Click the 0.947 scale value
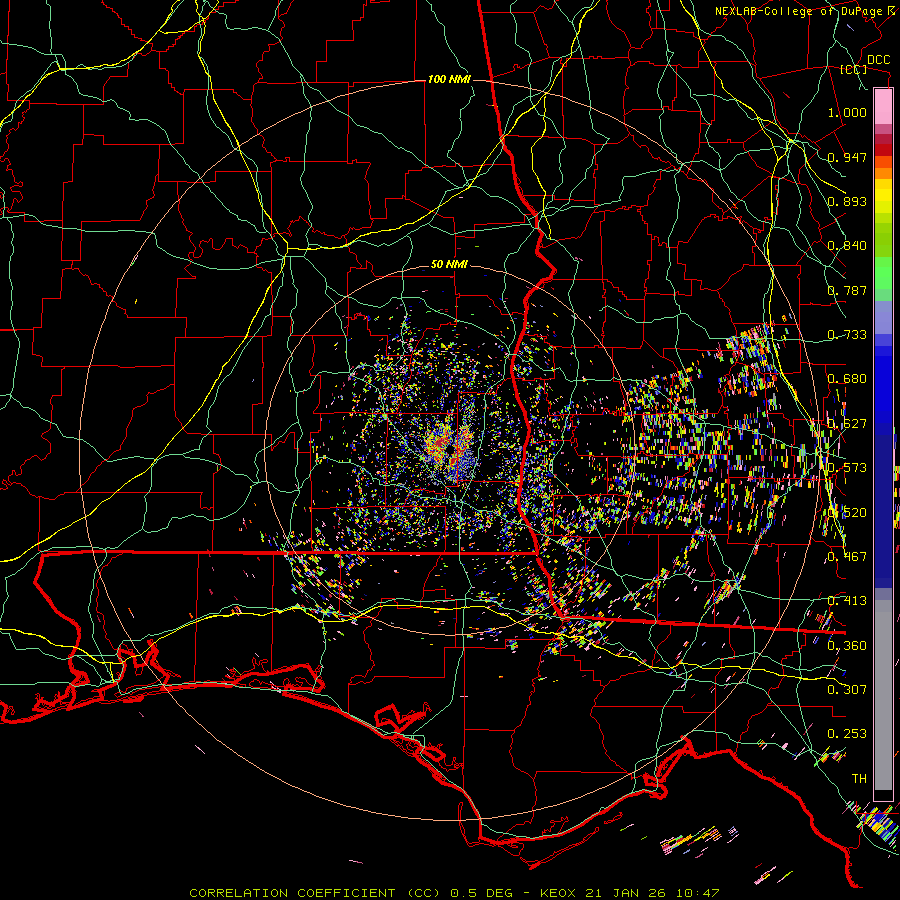 847,157
